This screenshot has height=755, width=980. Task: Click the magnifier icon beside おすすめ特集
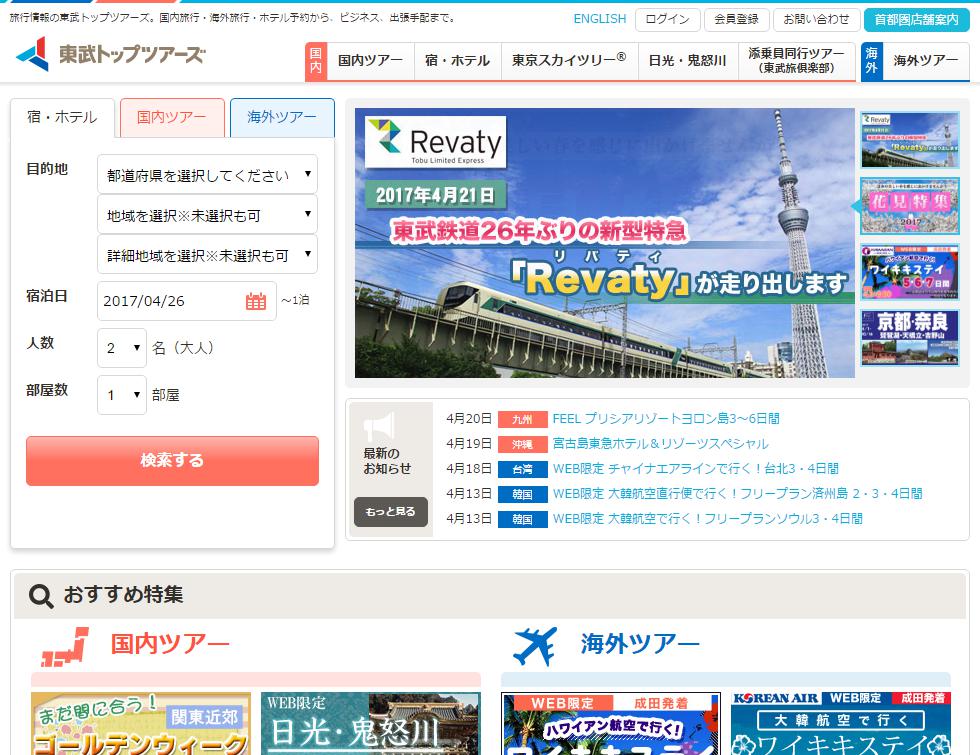pos(41,596)
